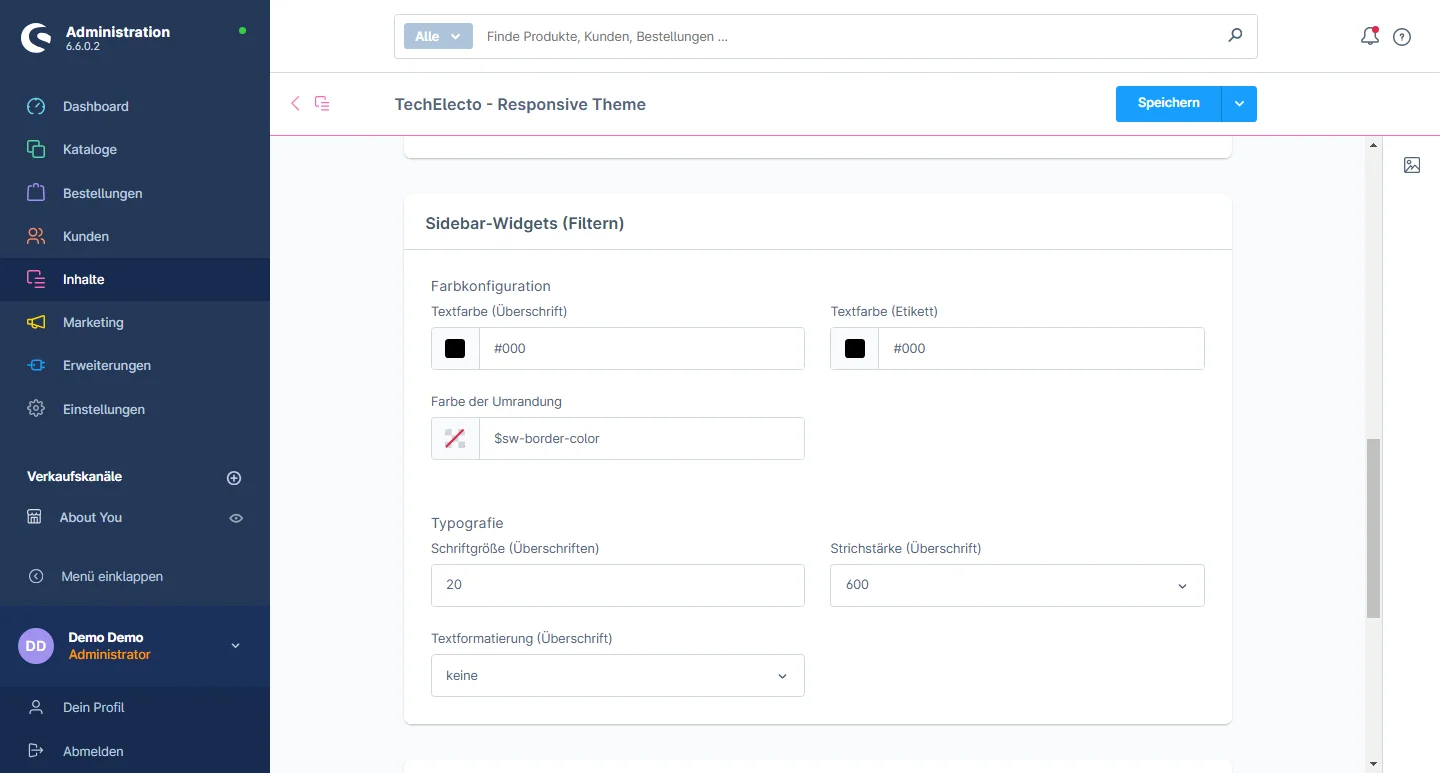Open the Kataloge menu item

point(90,149)
